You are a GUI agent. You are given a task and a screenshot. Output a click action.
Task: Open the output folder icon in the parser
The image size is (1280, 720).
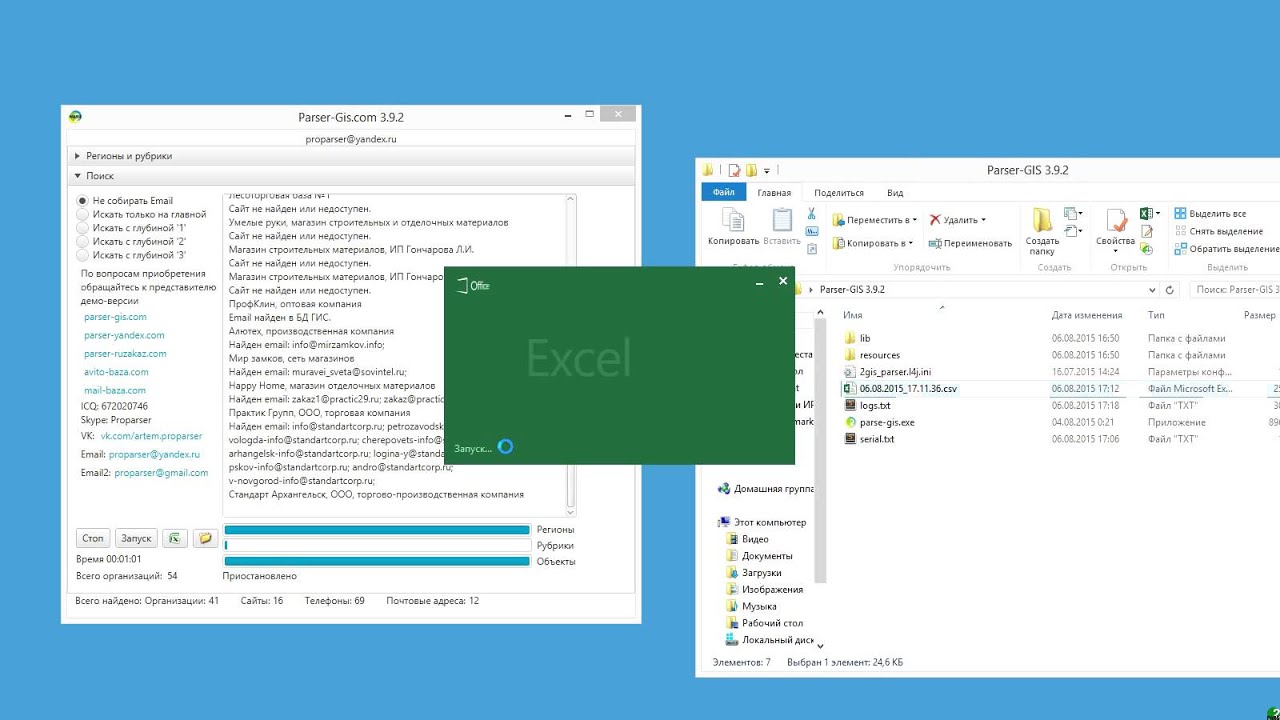(205, 538)
